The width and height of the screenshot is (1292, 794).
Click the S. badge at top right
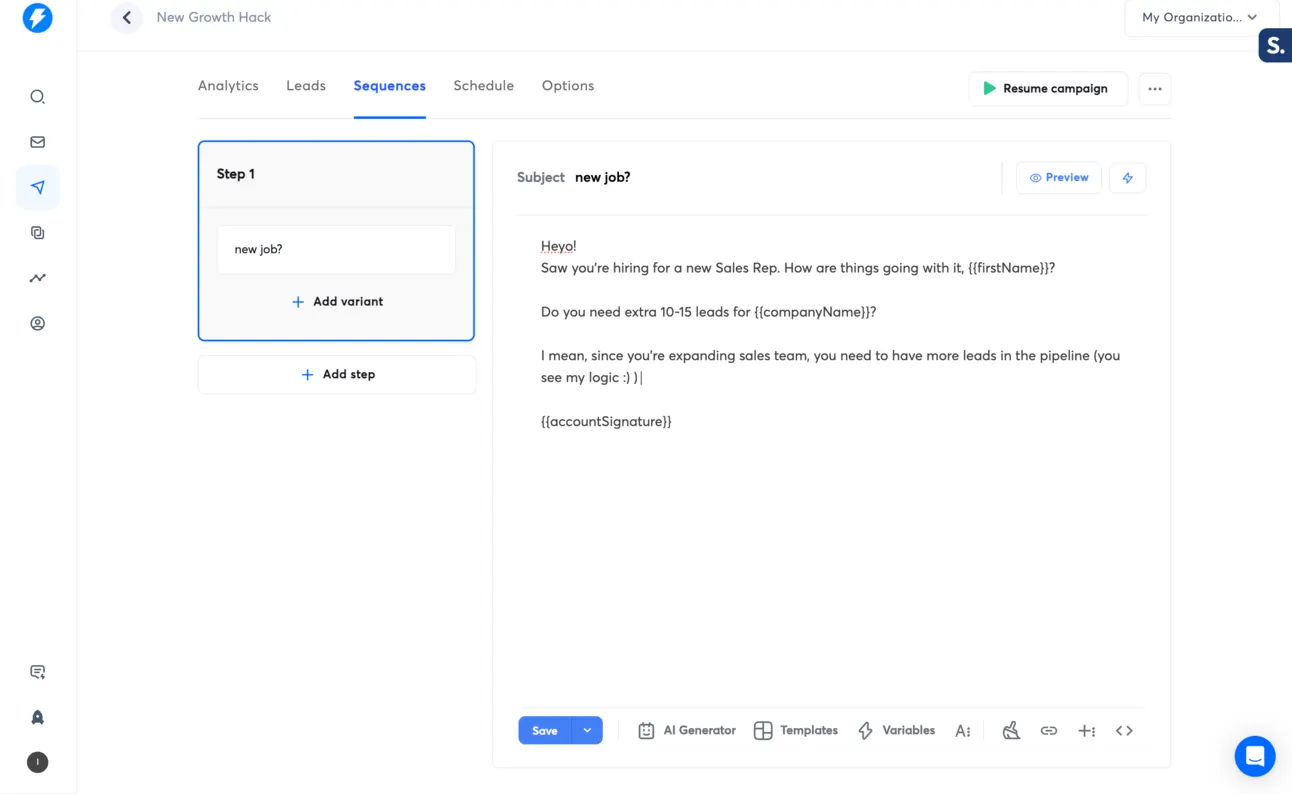click(1275, 45)
